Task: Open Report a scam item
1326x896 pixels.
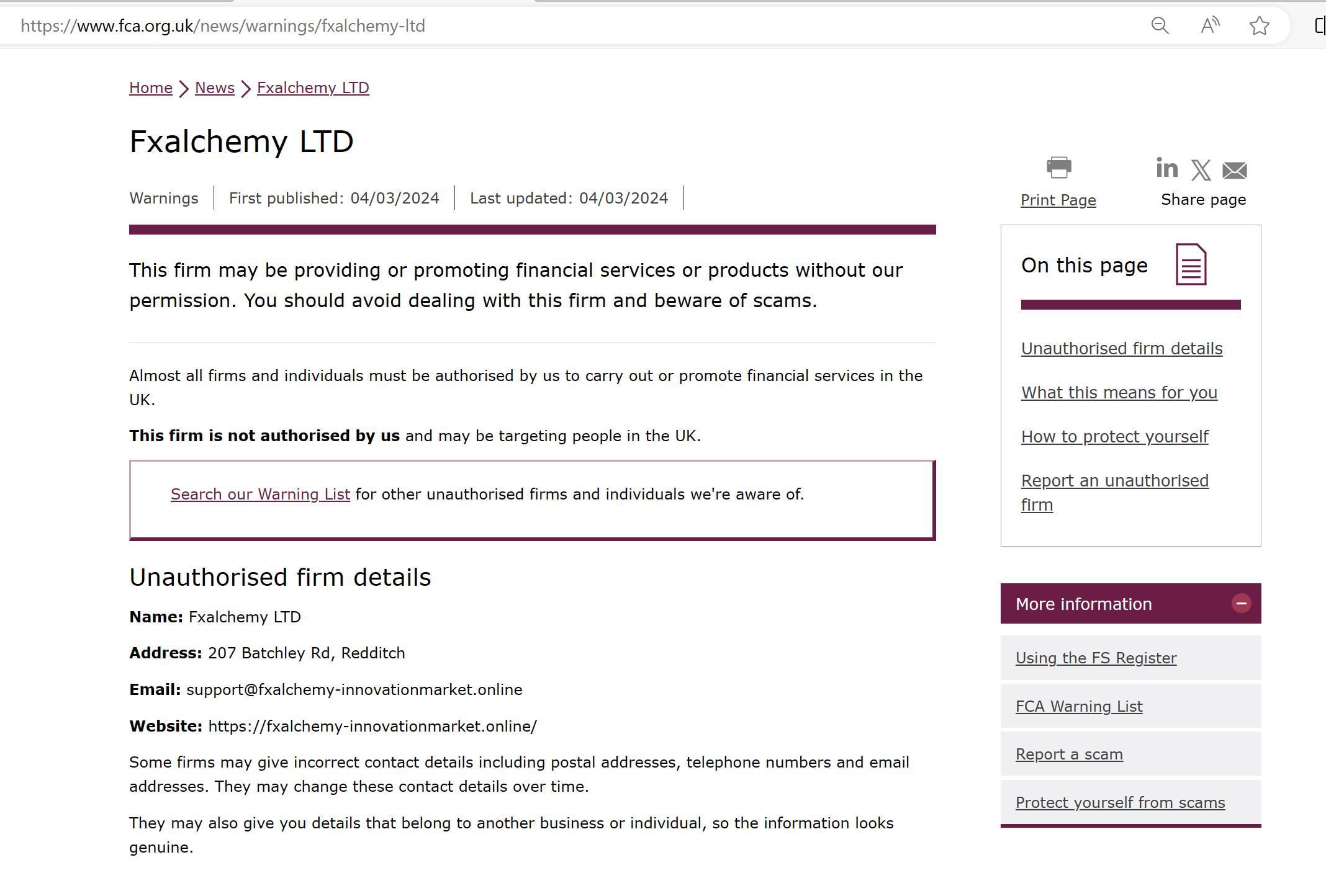Action: coord(1068,754)
